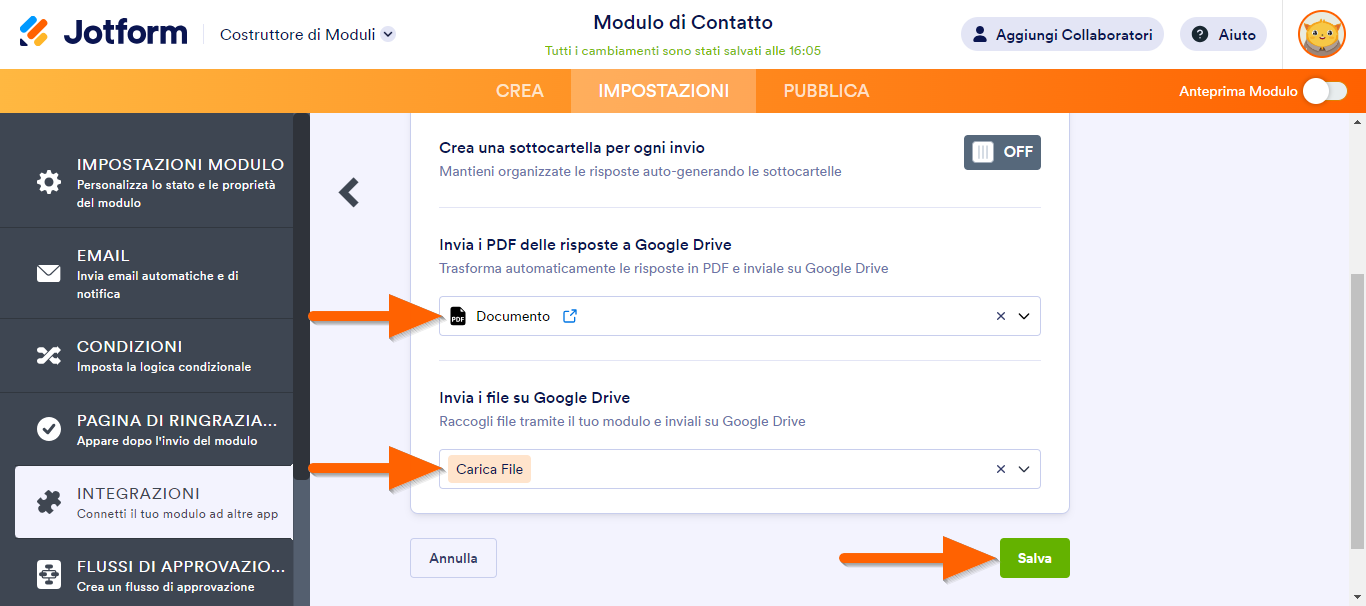The height and width of the screenshot is (606, 1366).
Task: Open the Email settings envelope icon
Action: [x=49, y=273]
